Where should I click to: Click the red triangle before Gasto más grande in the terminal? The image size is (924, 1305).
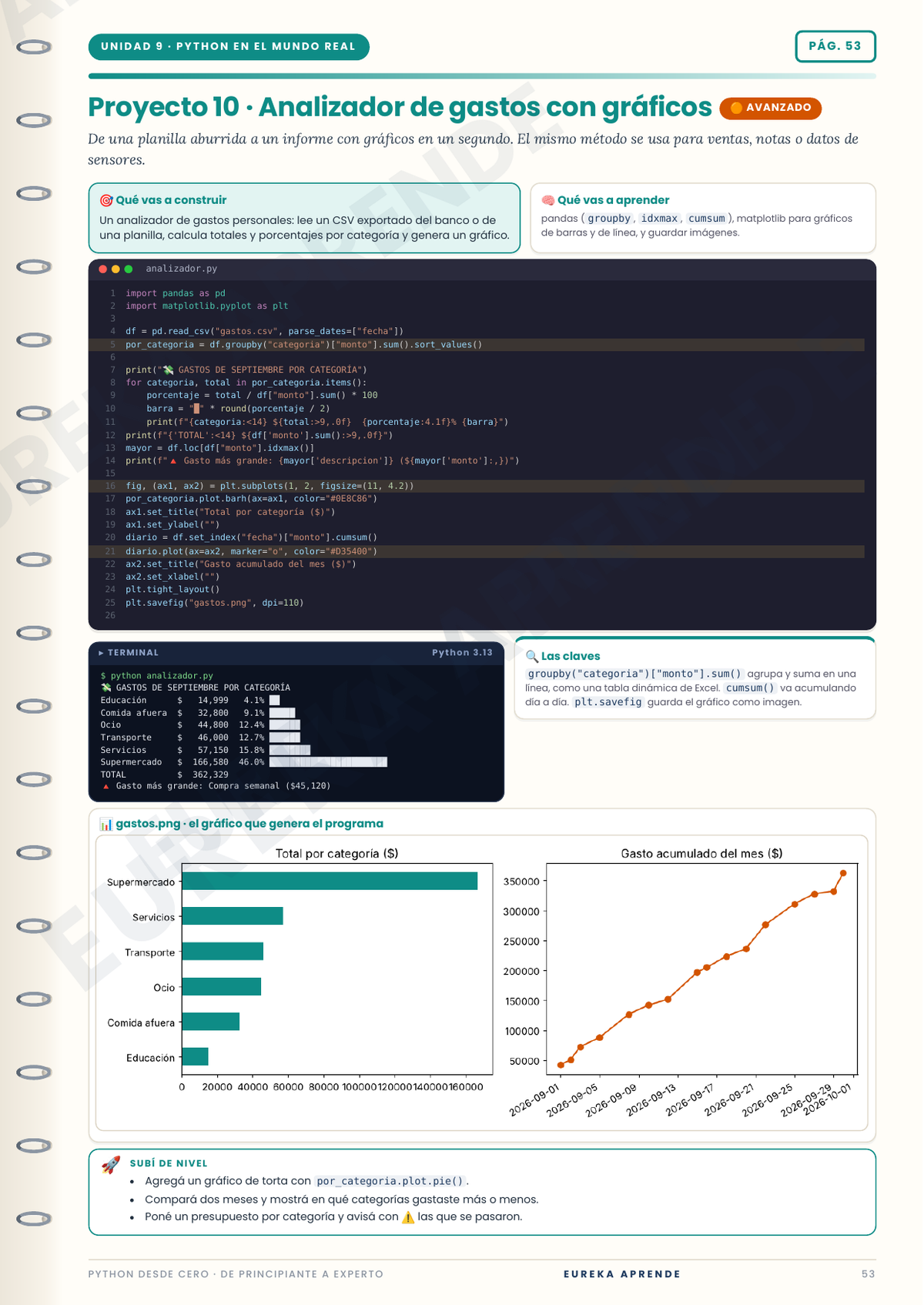(106, 786)
